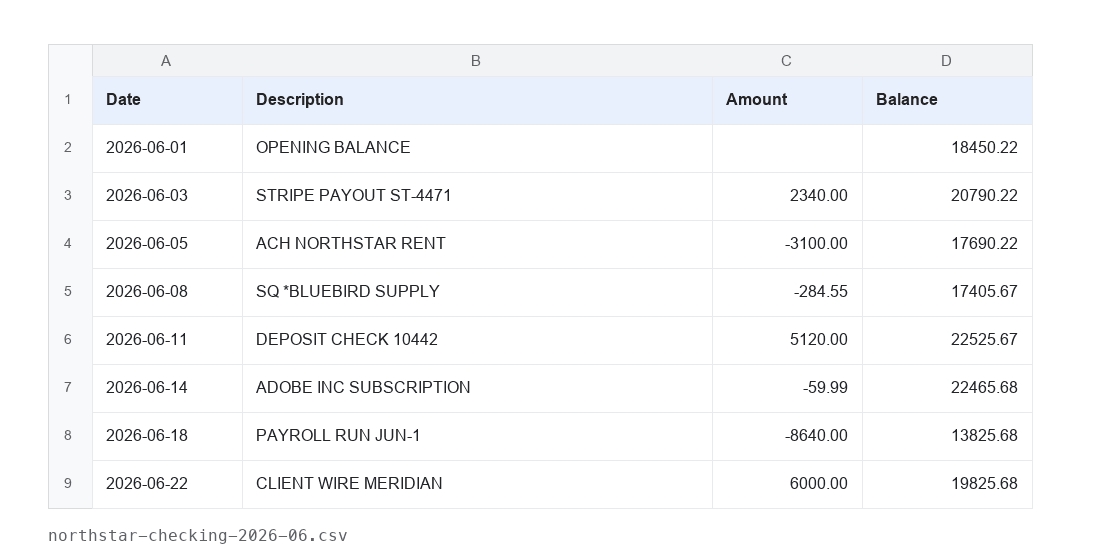Screen dimensions: 1120x560
Task: Select the amount cell -8640.00
Action: [787, 436]
